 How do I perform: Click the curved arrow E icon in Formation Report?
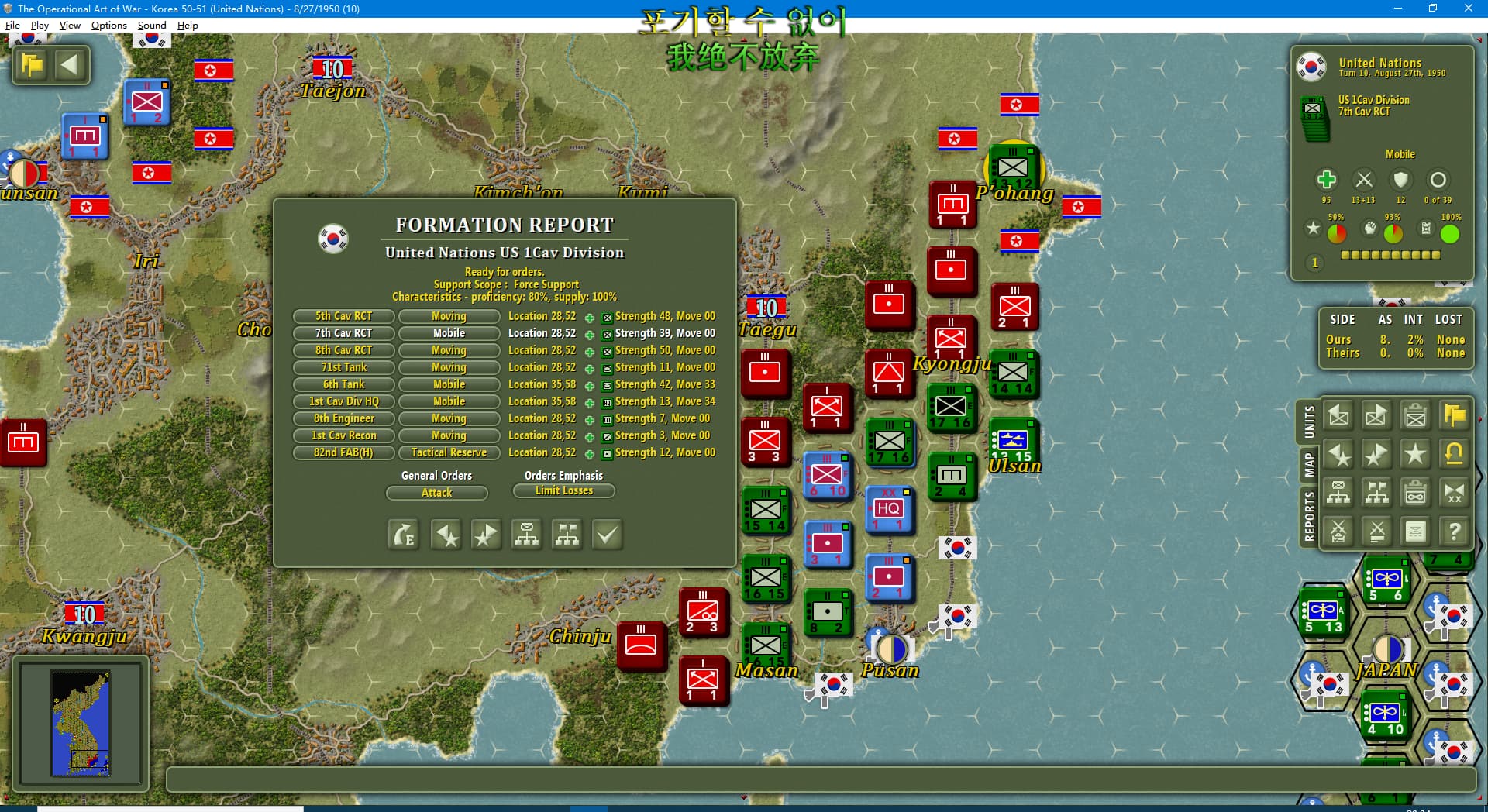click(404, 535)
